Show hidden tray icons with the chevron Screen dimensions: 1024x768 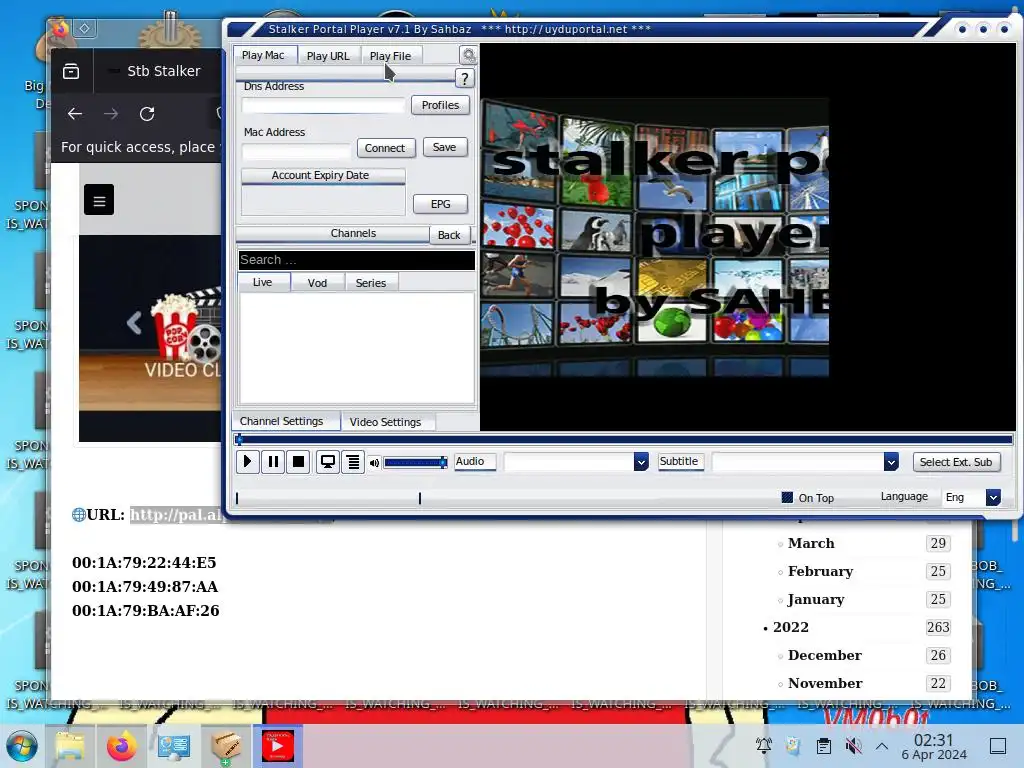[x=882, y=746]
